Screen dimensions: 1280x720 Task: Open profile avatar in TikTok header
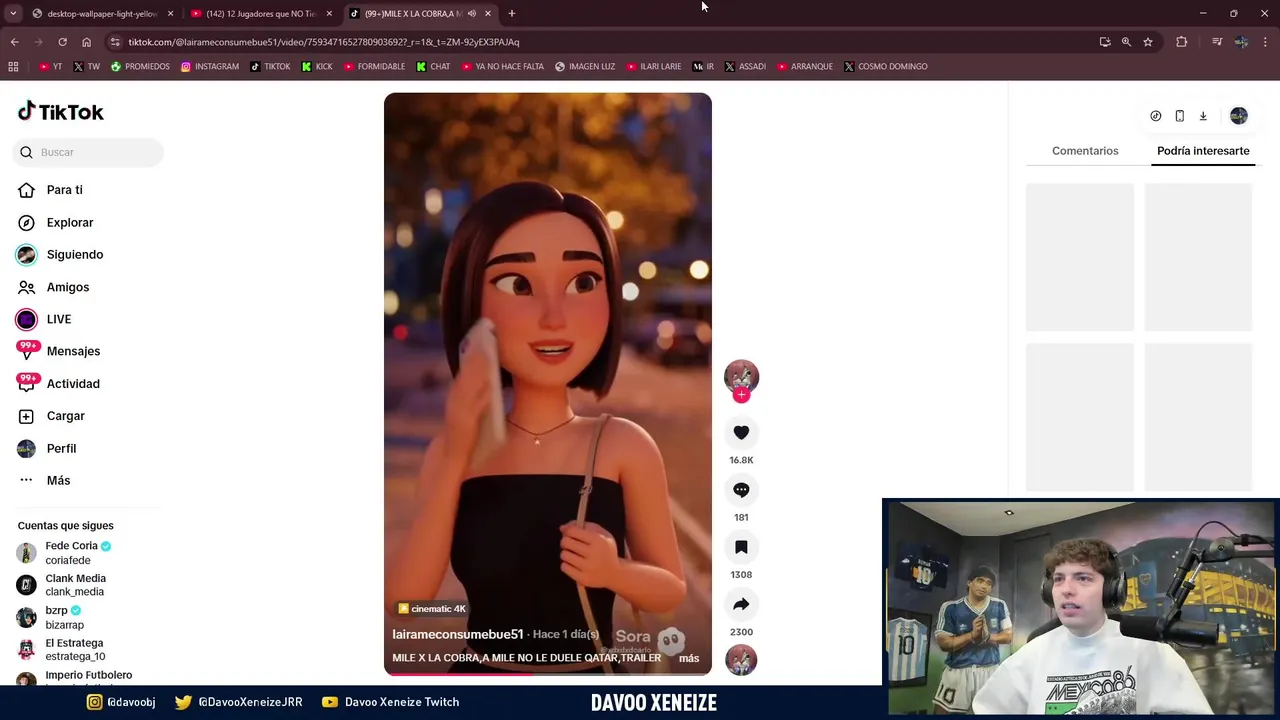pyautogui.click(x=1239, y=116)
